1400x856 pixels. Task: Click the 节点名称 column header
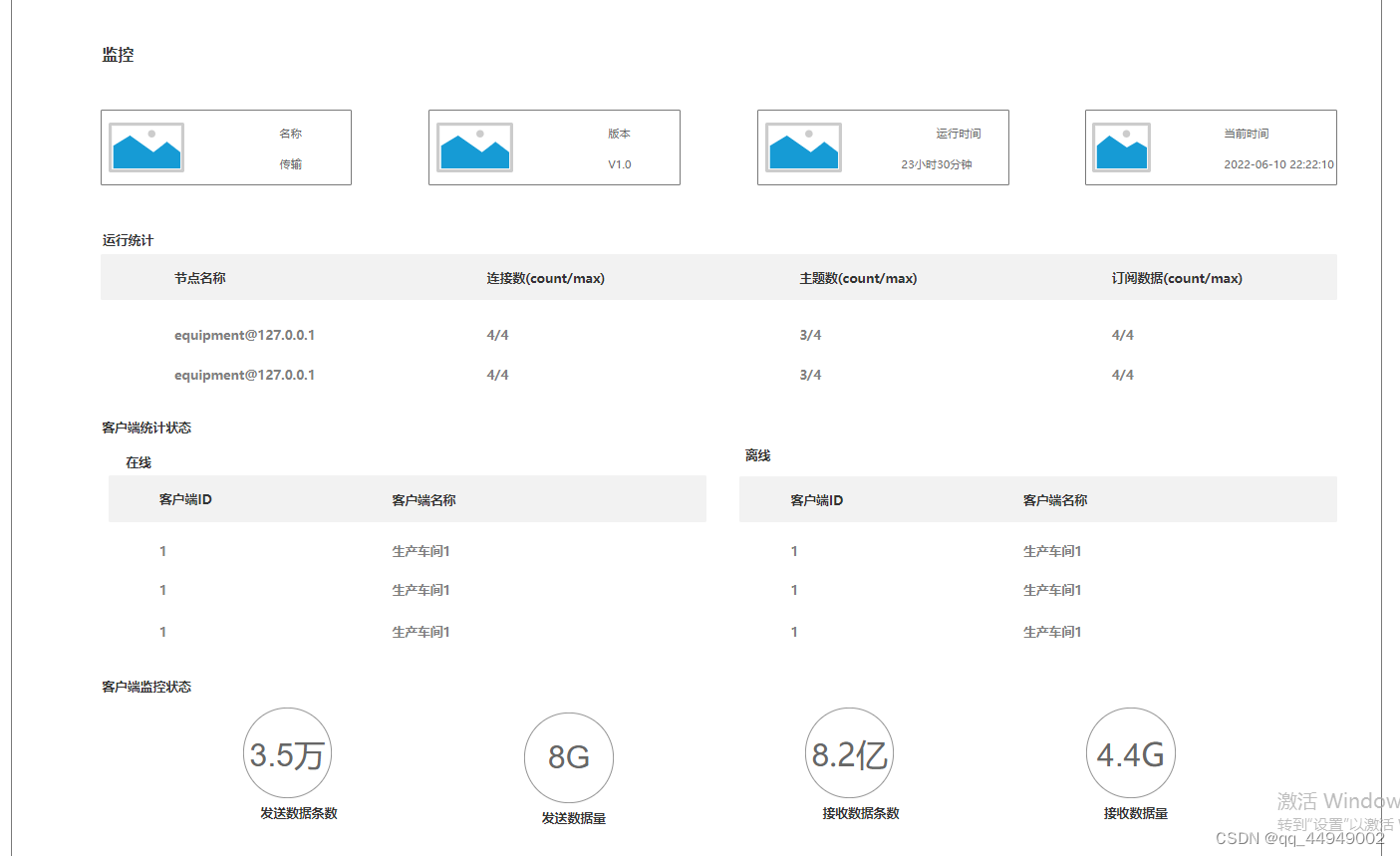tap(200, 278)
